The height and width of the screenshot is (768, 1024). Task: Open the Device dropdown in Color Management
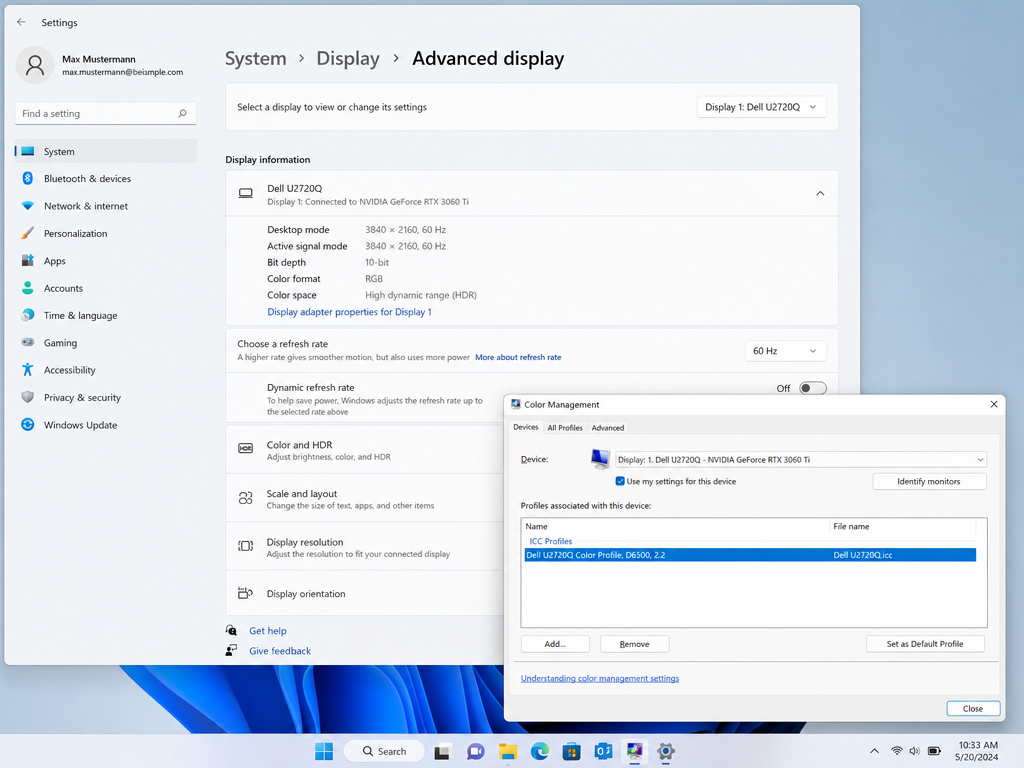tap(801, 460)
